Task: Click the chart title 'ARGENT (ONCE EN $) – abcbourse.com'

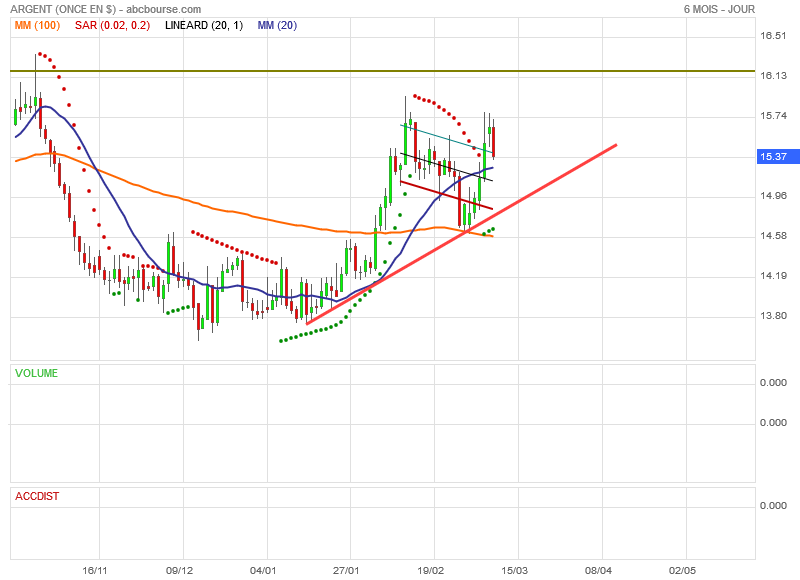Action: (x=106, y=9)
